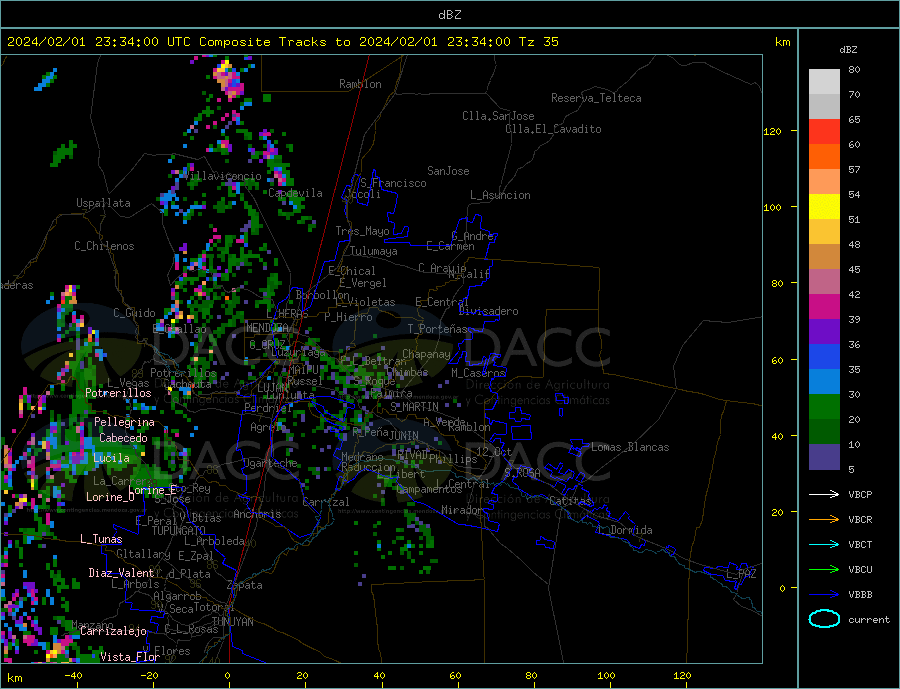Click the 'L_Asuncion' place label
Viewport: 900px width, 689px height.
point(500,195)
